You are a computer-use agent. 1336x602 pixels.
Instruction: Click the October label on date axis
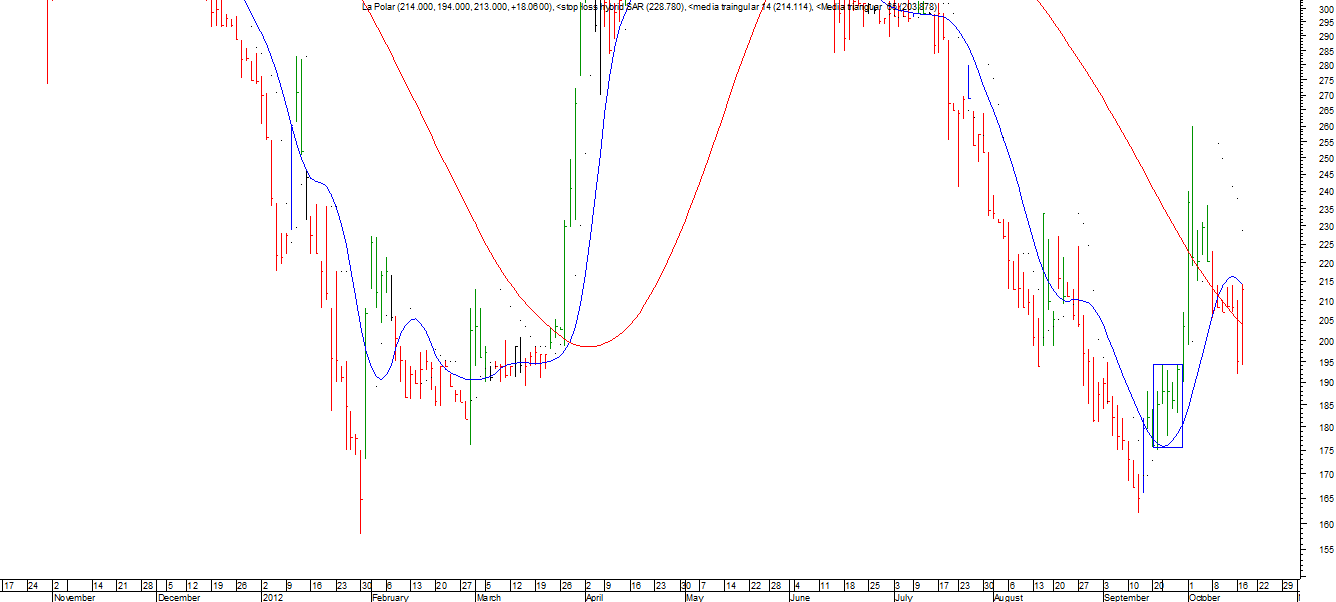pyautogui.click(x=1205, y=597)
